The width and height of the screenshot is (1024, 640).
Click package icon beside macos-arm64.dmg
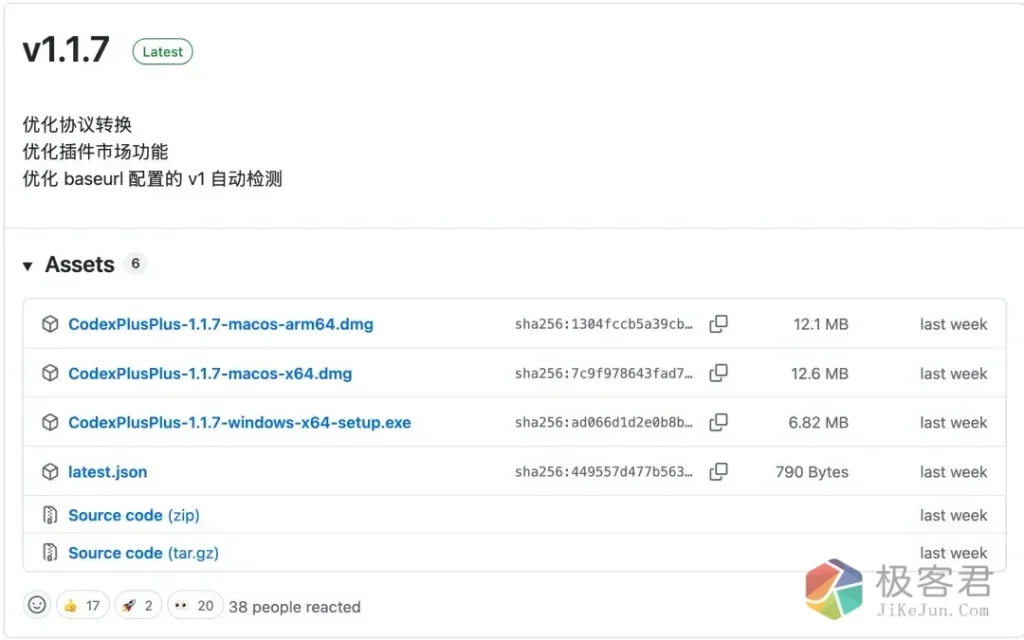tap(50, 324)
